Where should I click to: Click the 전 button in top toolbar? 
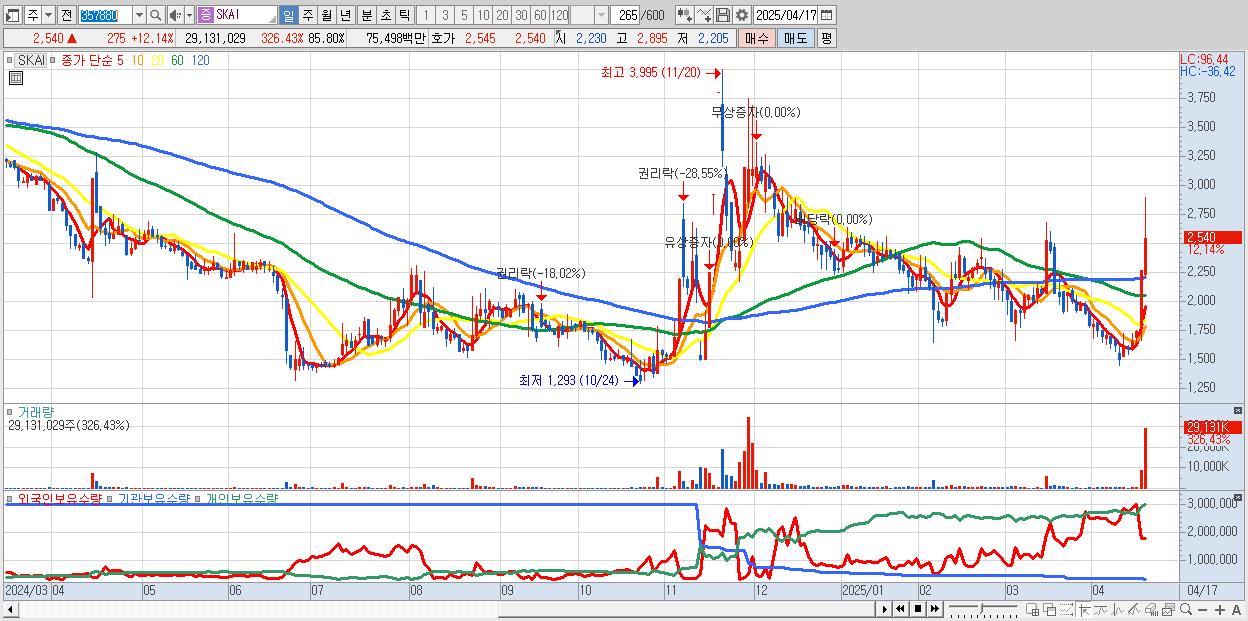[66, 15]
